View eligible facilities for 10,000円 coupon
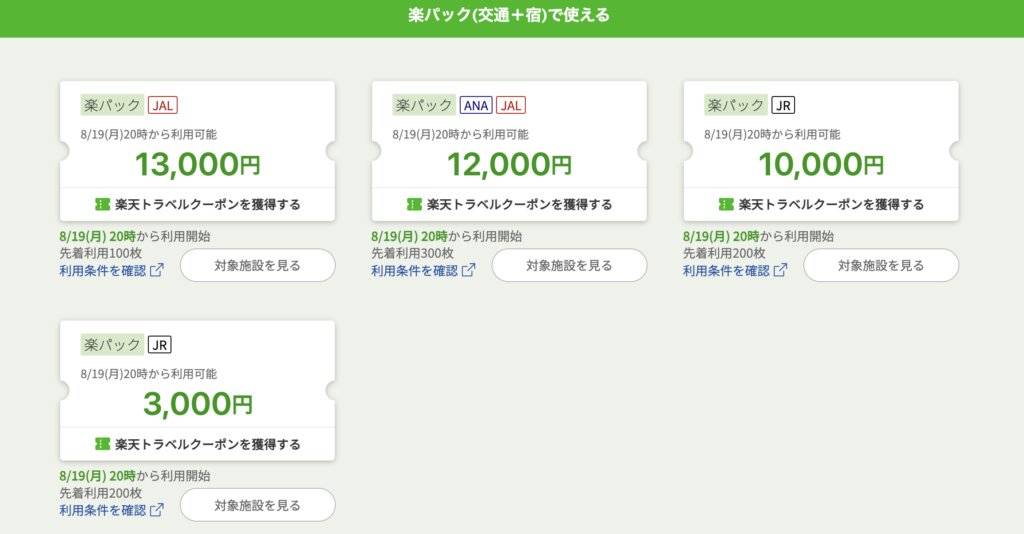Image resolution: width=1024 pixels, height=534 pixels. [x=881, y=265]
